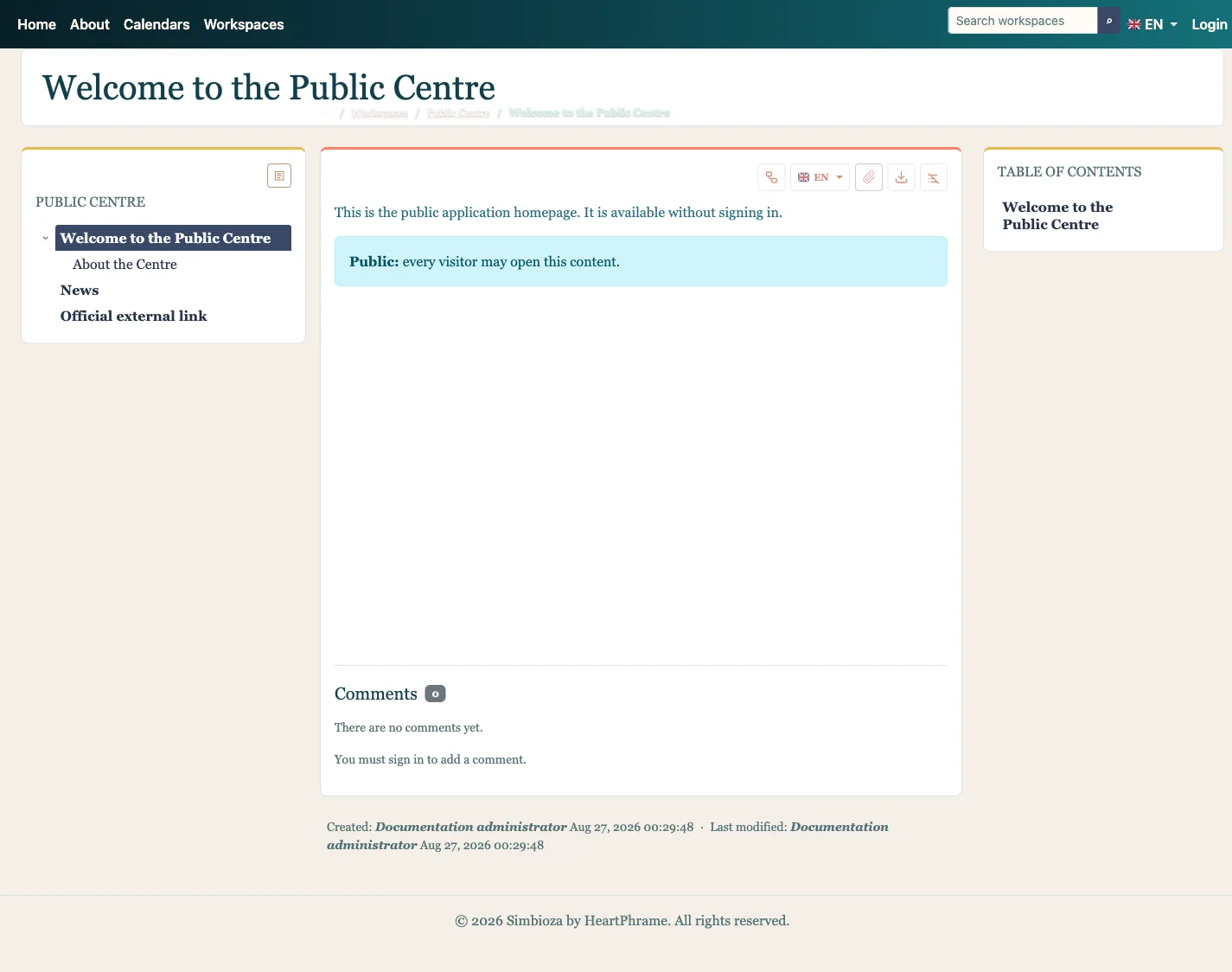This screenshot has height=972, width=1232.
Task: Click the page title Welcome to the Public Centre
Action: [269, 87]
